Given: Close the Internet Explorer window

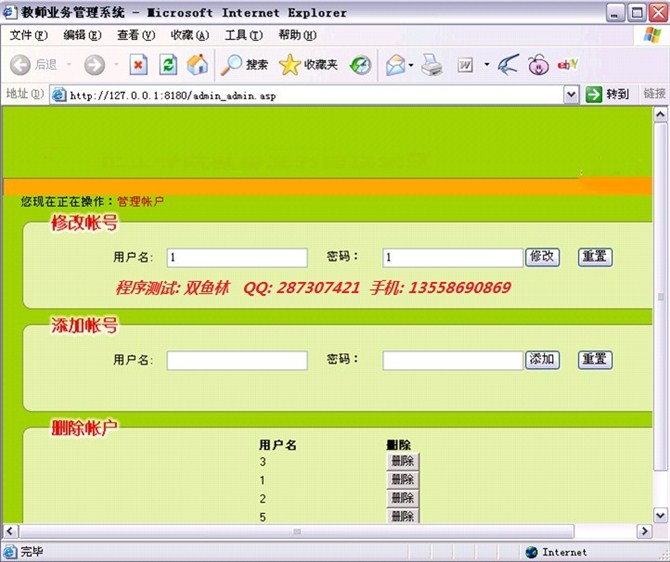Looking at the screenshot, I should 658,13.
